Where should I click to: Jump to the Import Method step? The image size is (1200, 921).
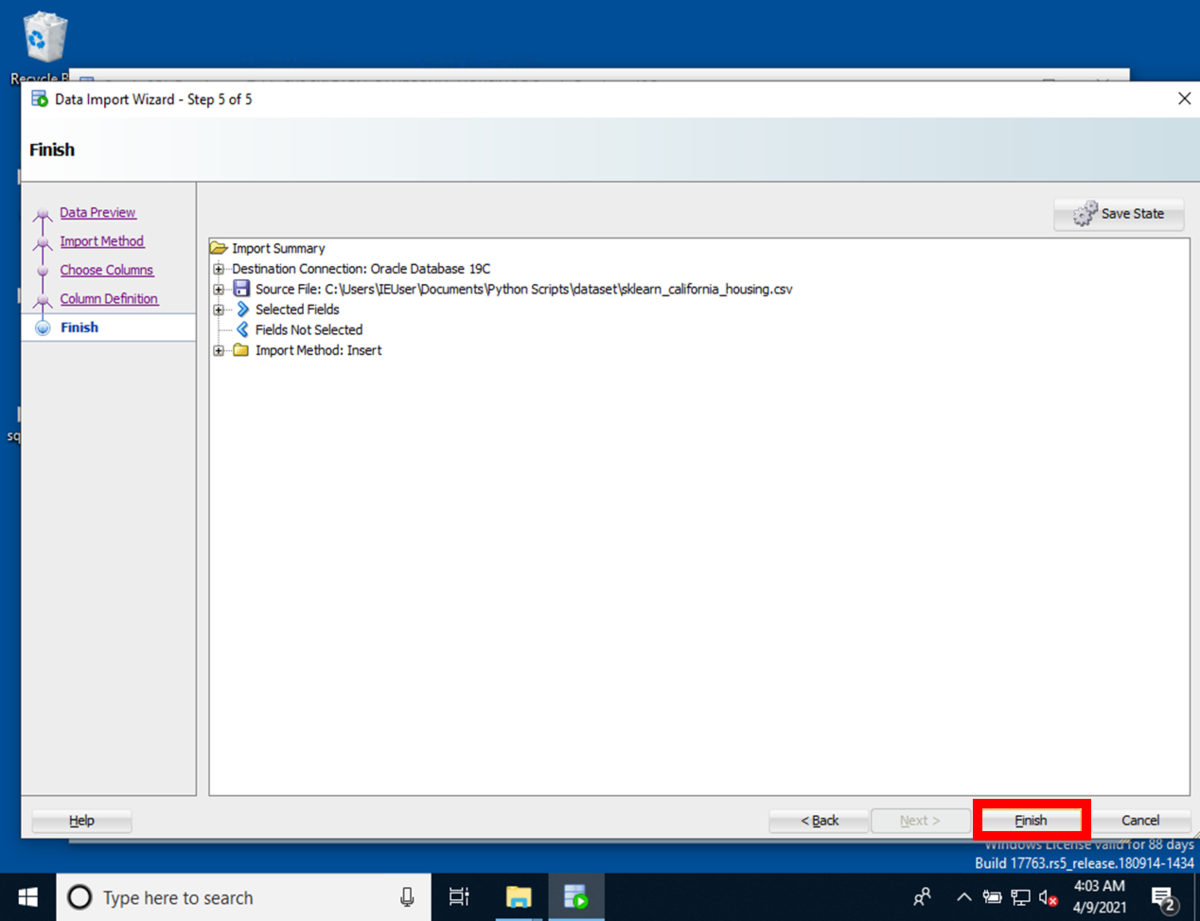point(102,241)
